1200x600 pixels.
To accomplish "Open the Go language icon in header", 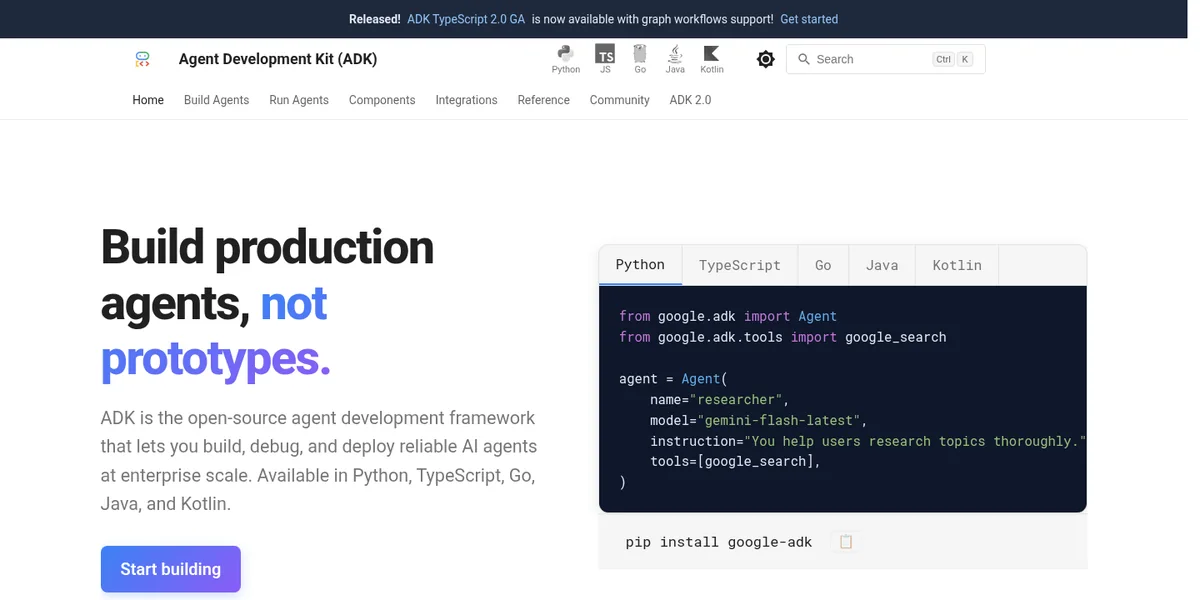I will click(640, 59).
